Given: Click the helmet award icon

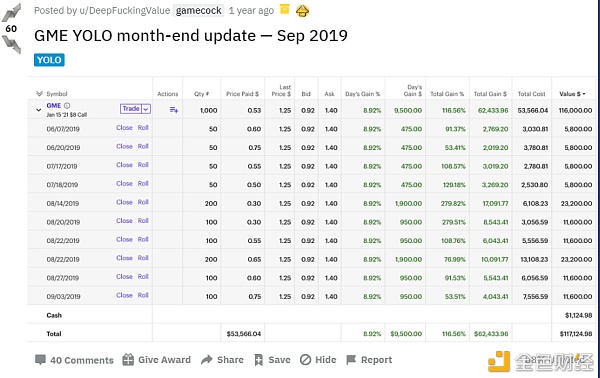Looking at the screenshot, I should point(302,11).
